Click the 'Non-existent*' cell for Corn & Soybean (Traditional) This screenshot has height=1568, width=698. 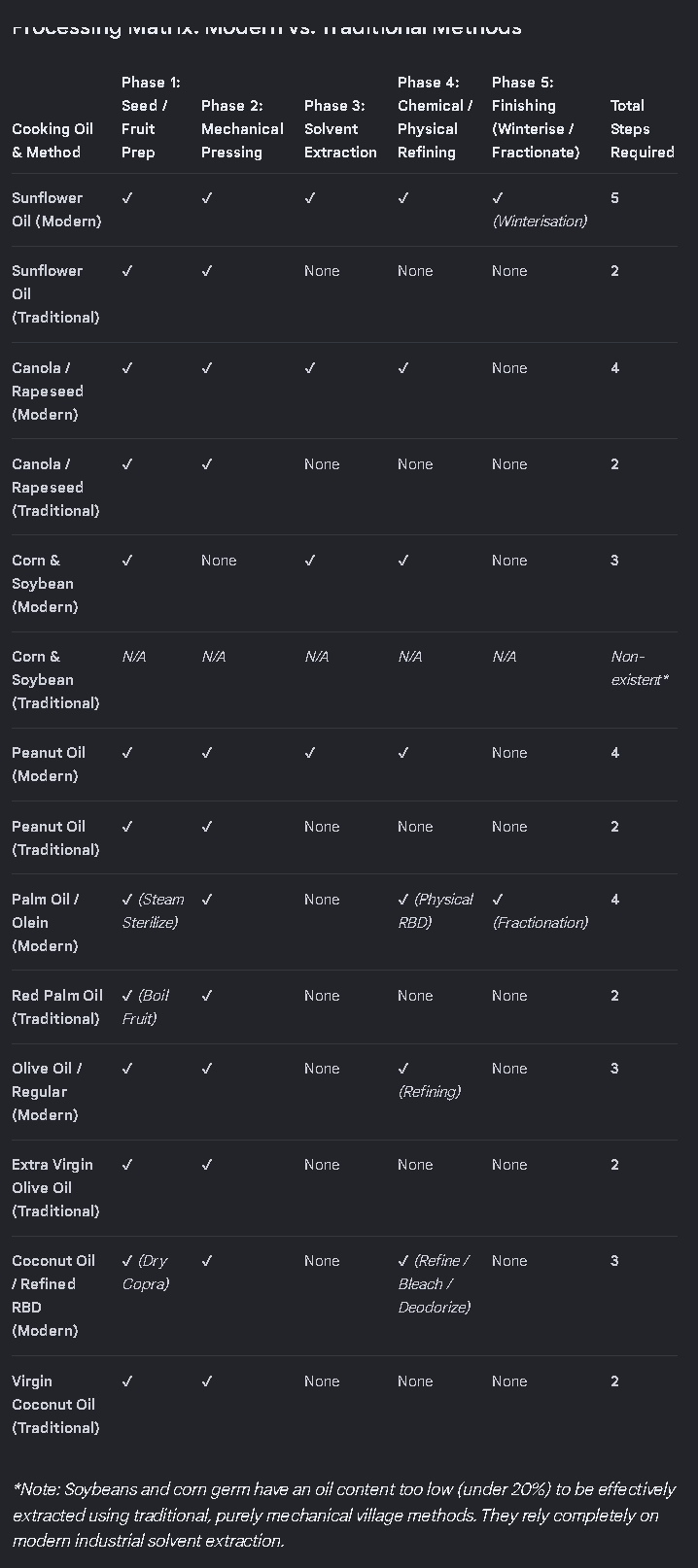(x=639, y=668)
